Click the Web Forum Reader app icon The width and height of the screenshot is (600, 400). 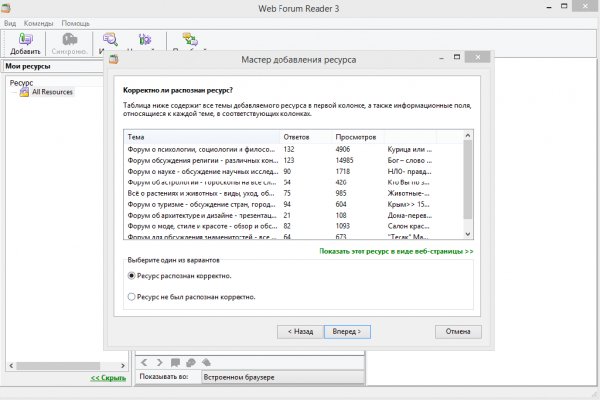5,8
